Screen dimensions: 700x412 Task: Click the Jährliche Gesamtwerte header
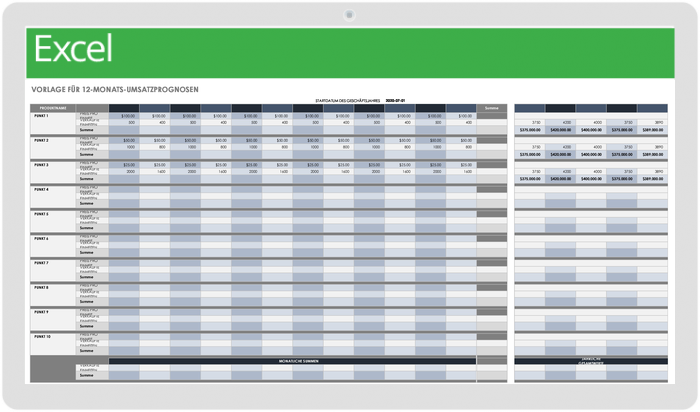click(590, 361)
